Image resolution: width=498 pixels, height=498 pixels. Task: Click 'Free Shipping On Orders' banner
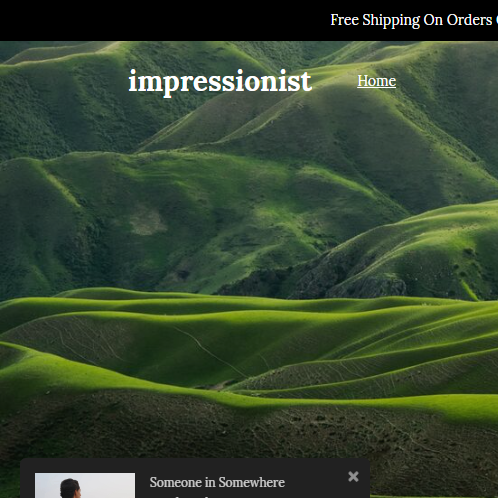(x=411, y=20)
